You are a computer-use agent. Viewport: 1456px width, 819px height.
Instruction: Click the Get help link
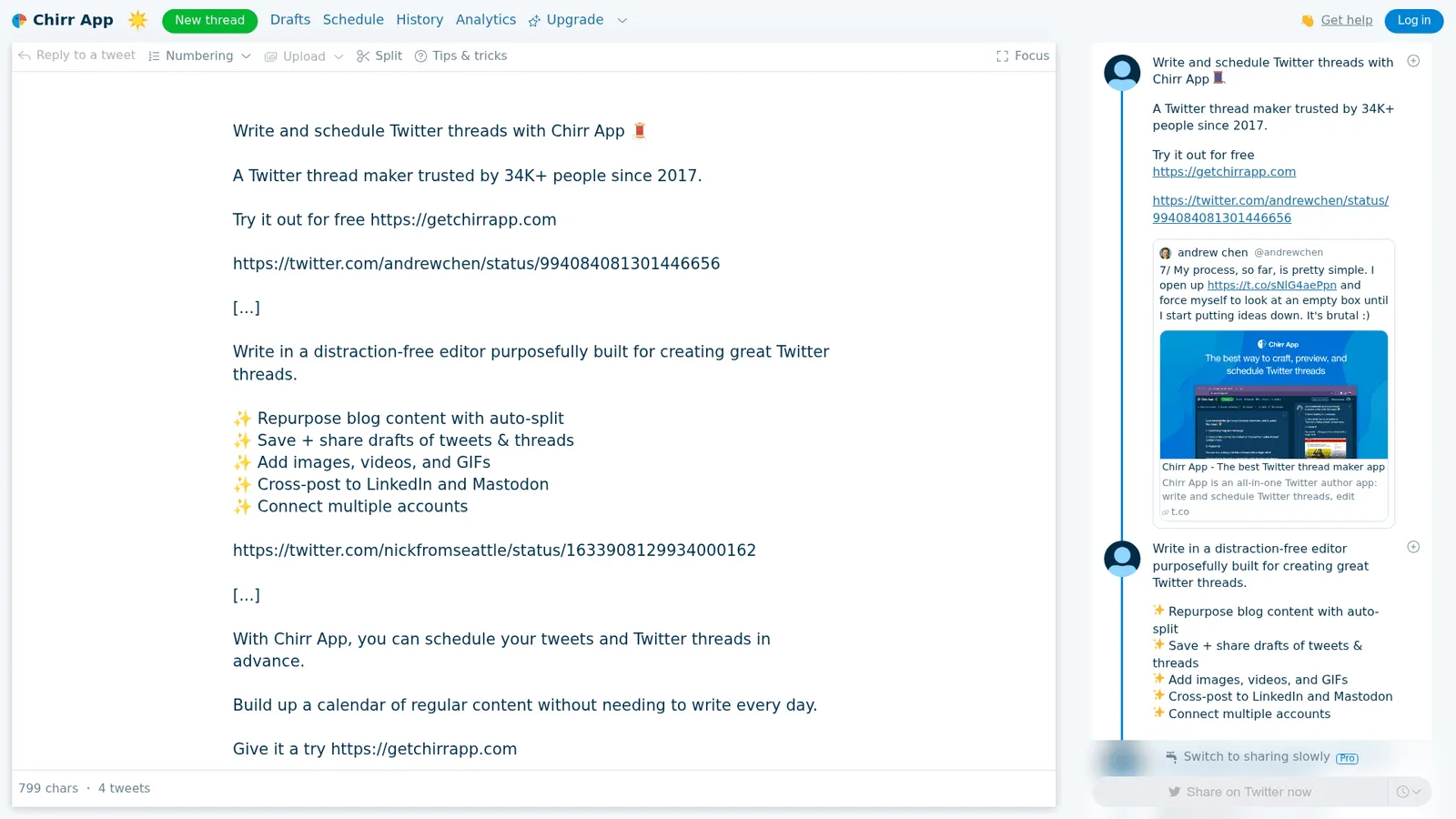point(1346,20)
